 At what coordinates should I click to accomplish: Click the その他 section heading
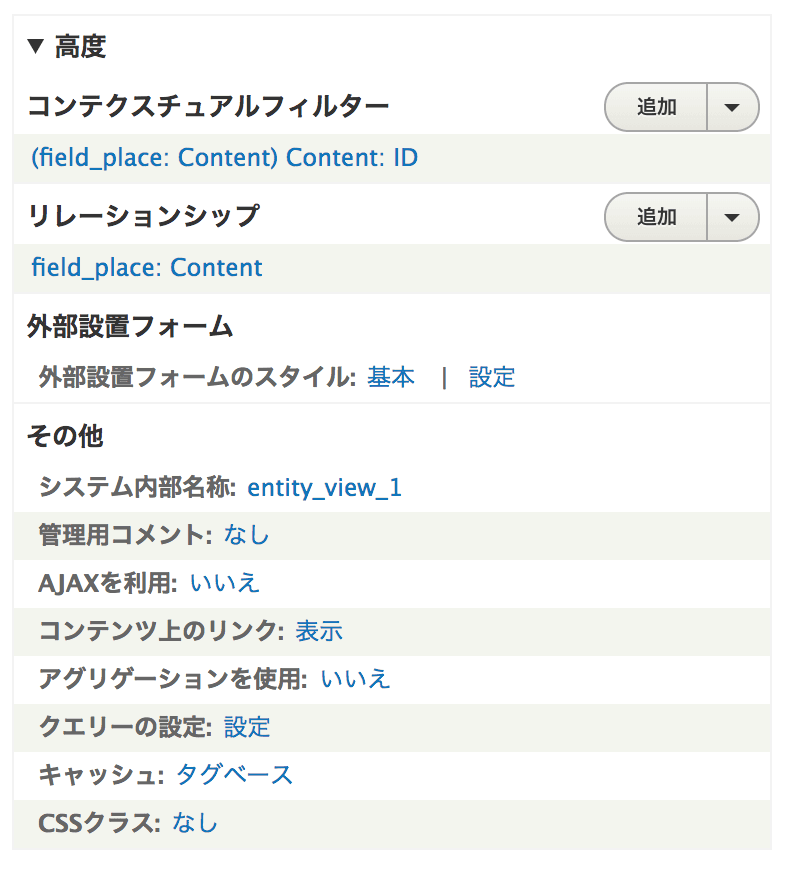point(65,435)
